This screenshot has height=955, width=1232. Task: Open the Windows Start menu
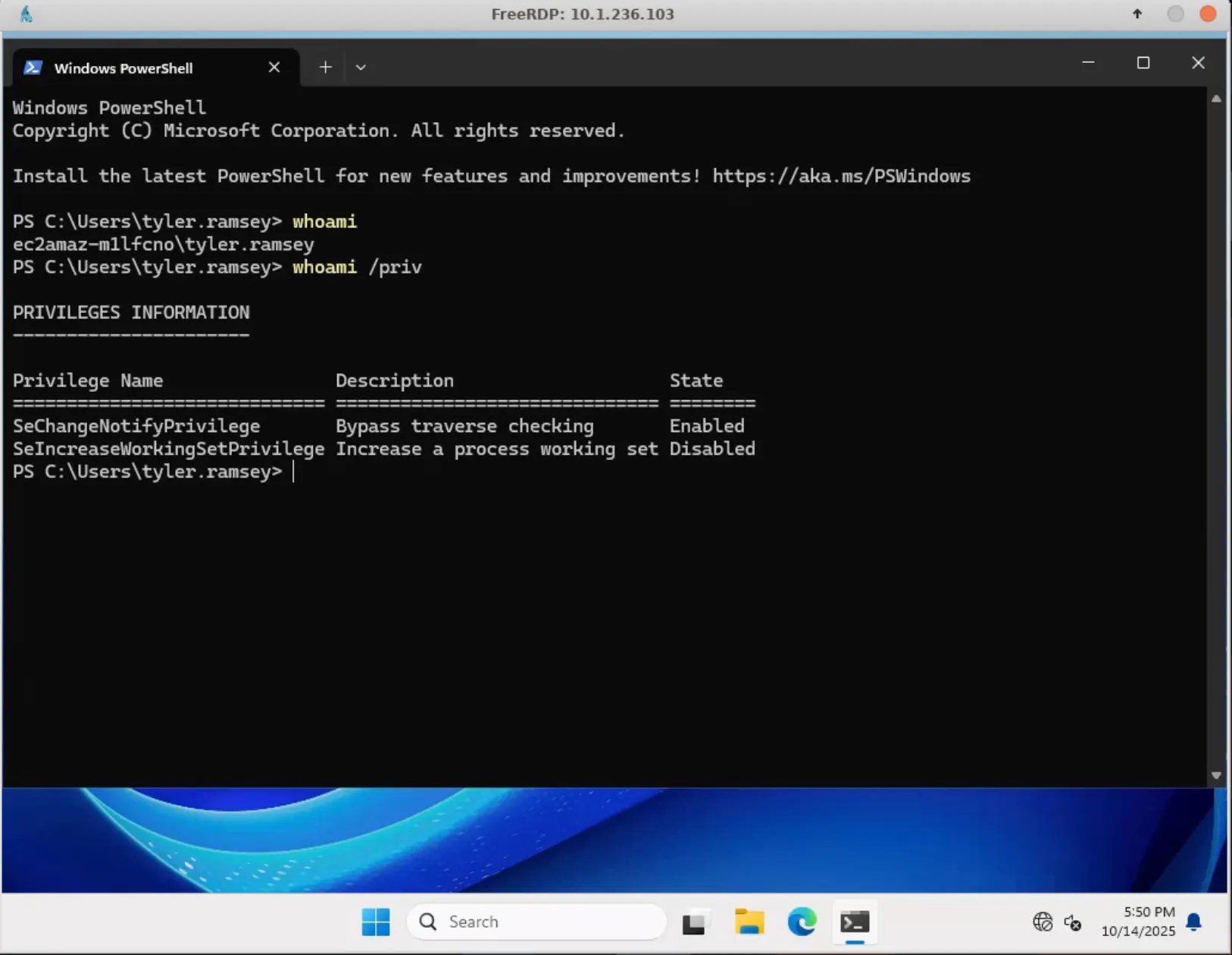(375, 922)
